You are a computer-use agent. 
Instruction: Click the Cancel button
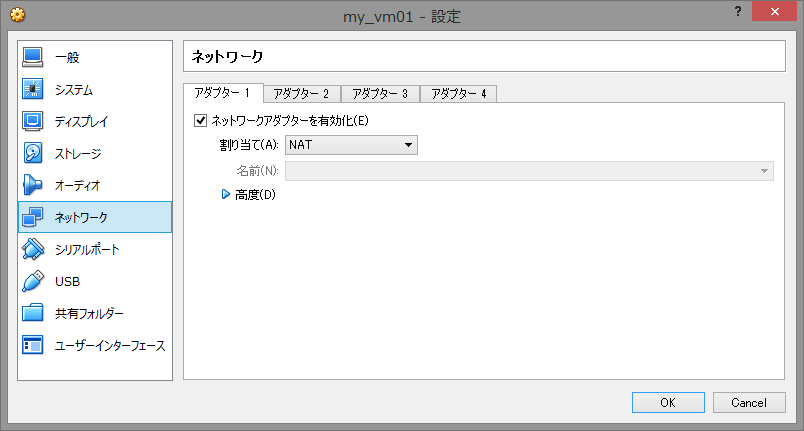[x=749, y=402]
